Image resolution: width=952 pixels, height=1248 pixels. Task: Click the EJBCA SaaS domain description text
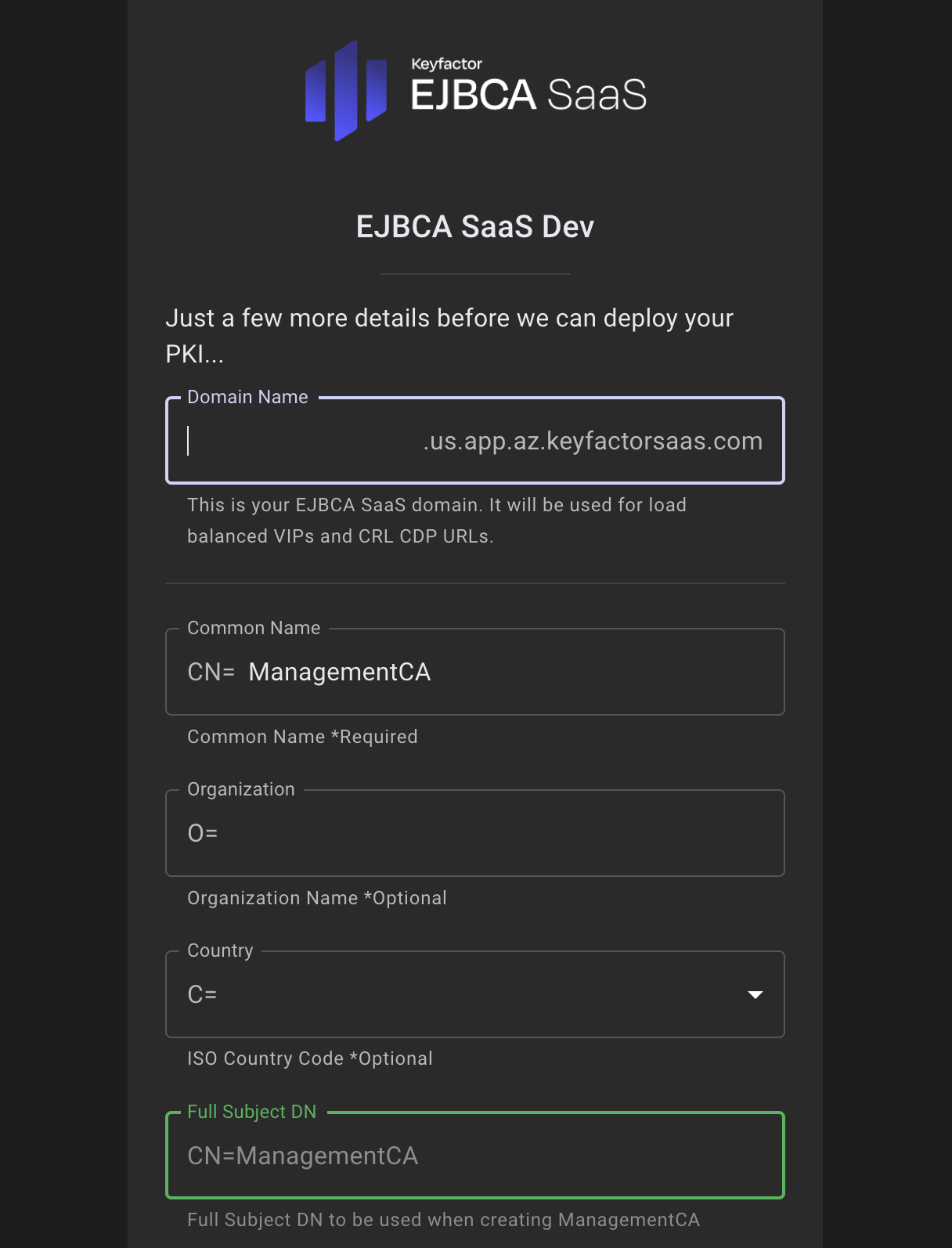point(436,521)
